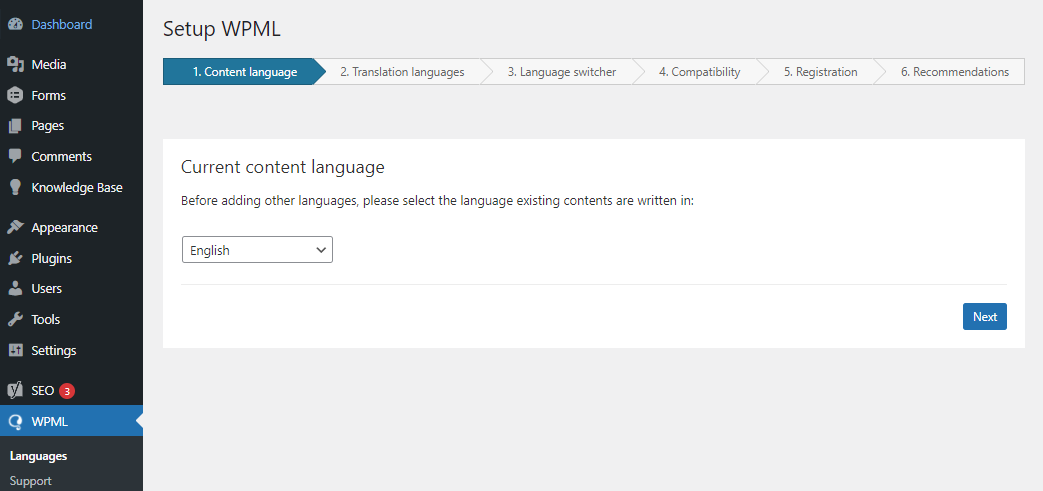
Task: Go to step 3 Language switcher
Action: 561,72
